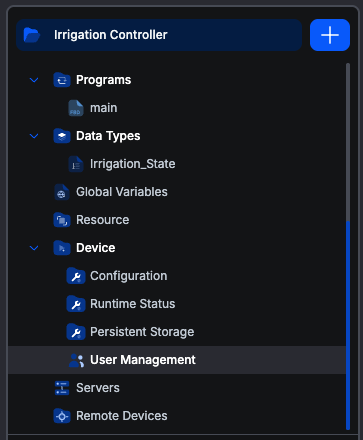Open the Irrigation_State data type

pos(133,164)
